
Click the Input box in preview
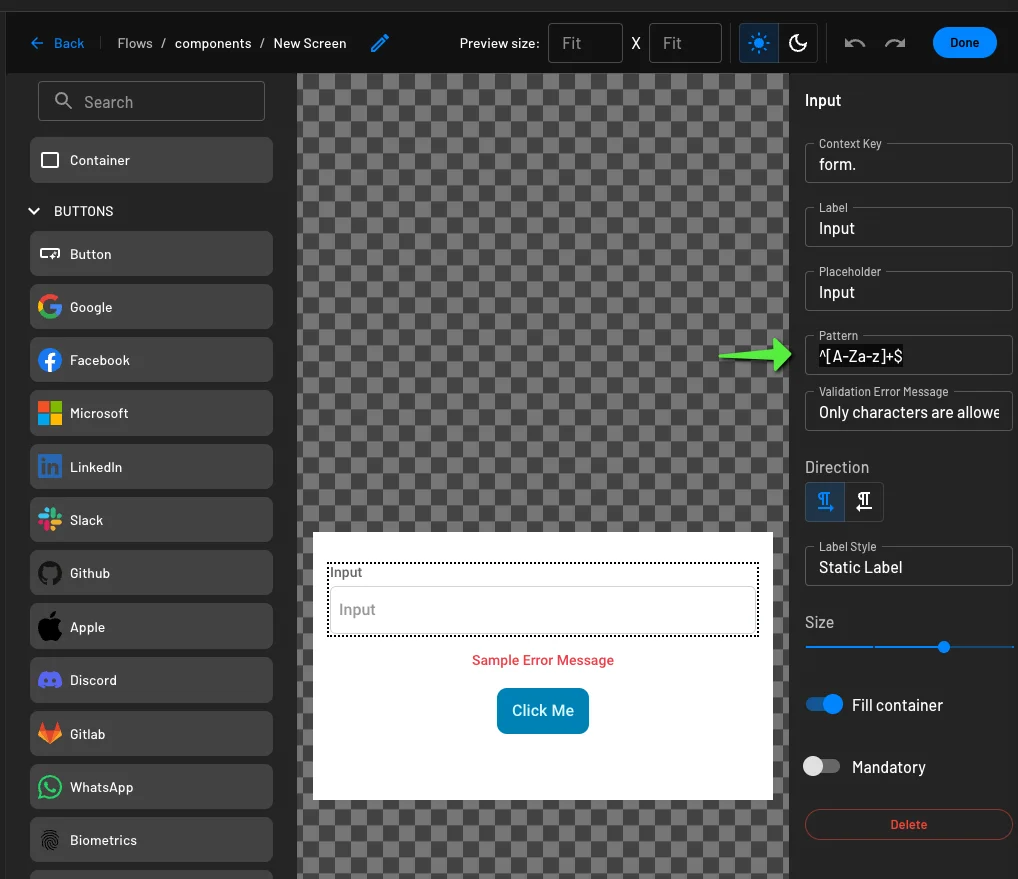click(x=543, y=610)
